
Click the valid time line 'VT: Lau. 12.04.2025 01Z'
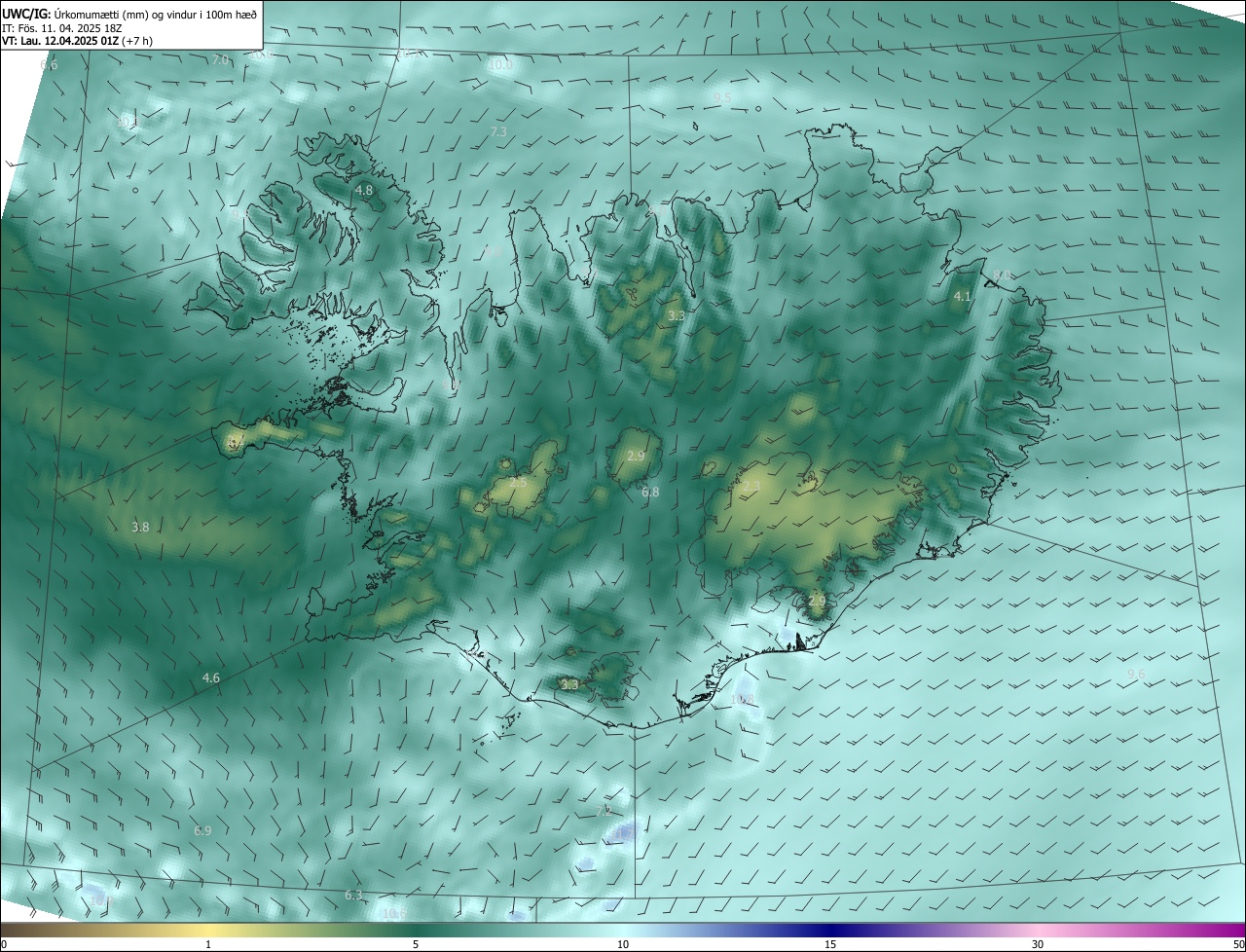point(60,41)
